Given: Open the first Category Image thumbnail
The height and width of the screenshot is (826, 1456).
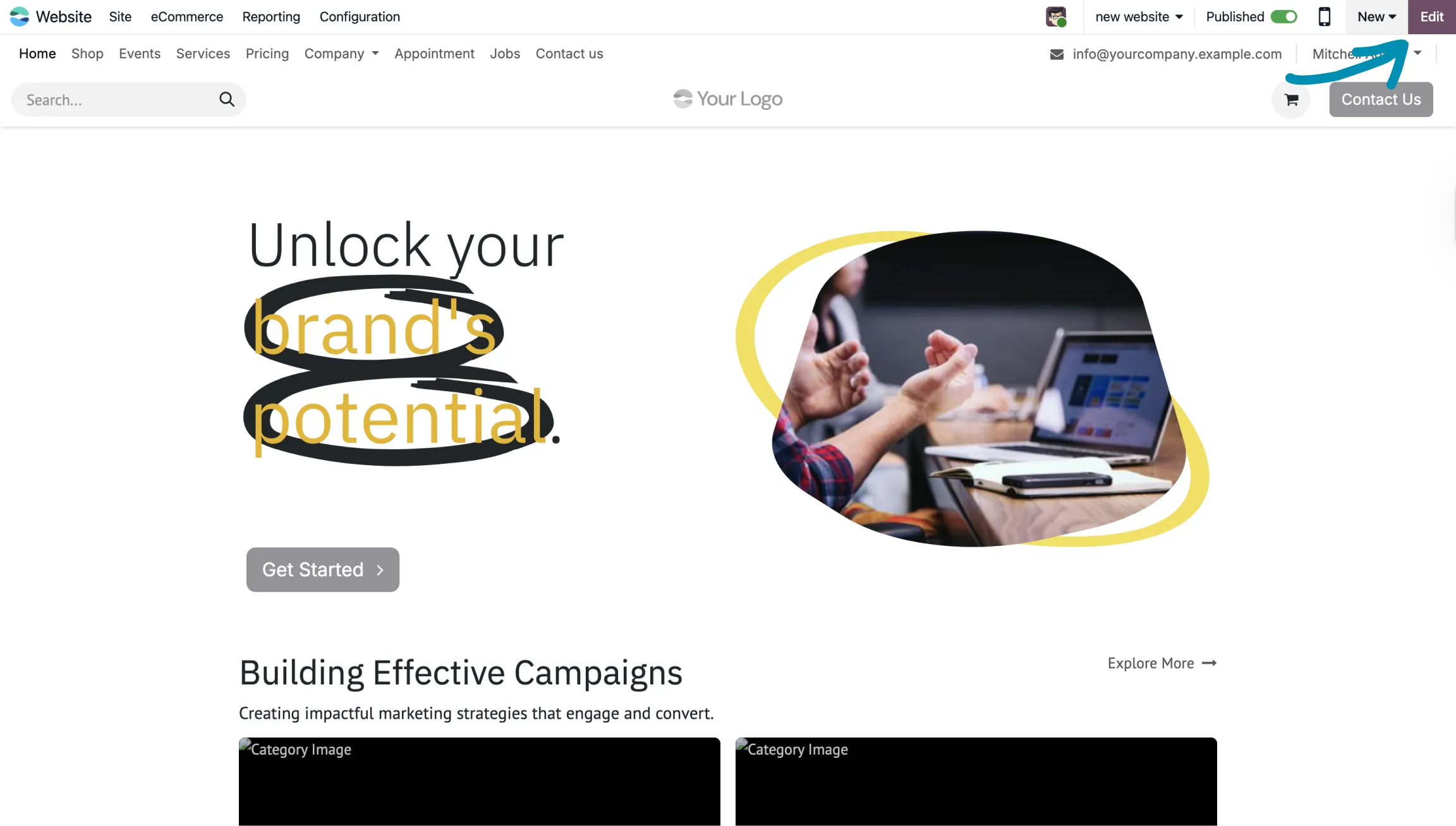Looking at the screenshot, I should click(480, 781).
